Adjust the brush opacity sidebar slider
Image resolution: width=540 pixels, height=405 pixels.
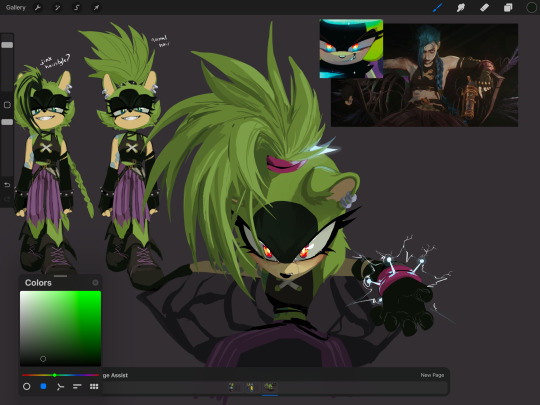point(7,122)
